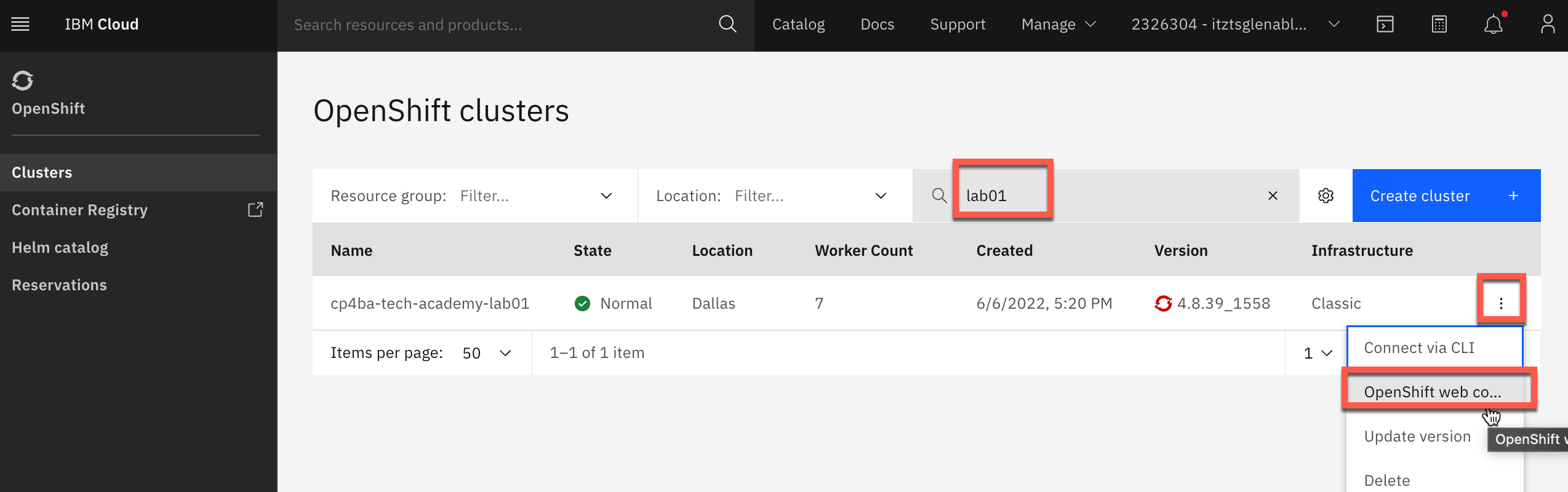Open the hamburger navigation menu
This screenshot has height=492, width=1568.
(20, 25)
